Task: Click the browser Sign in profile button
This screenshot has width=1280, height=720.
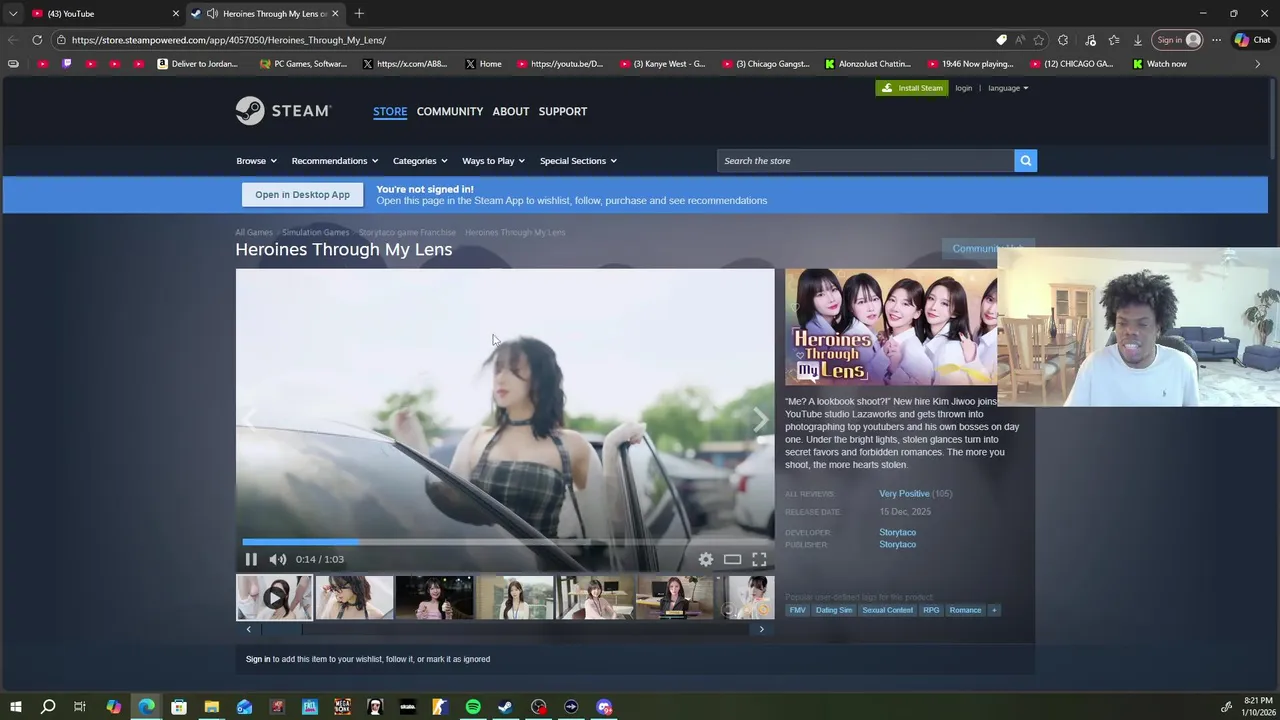Action: tap(1178, 40)
